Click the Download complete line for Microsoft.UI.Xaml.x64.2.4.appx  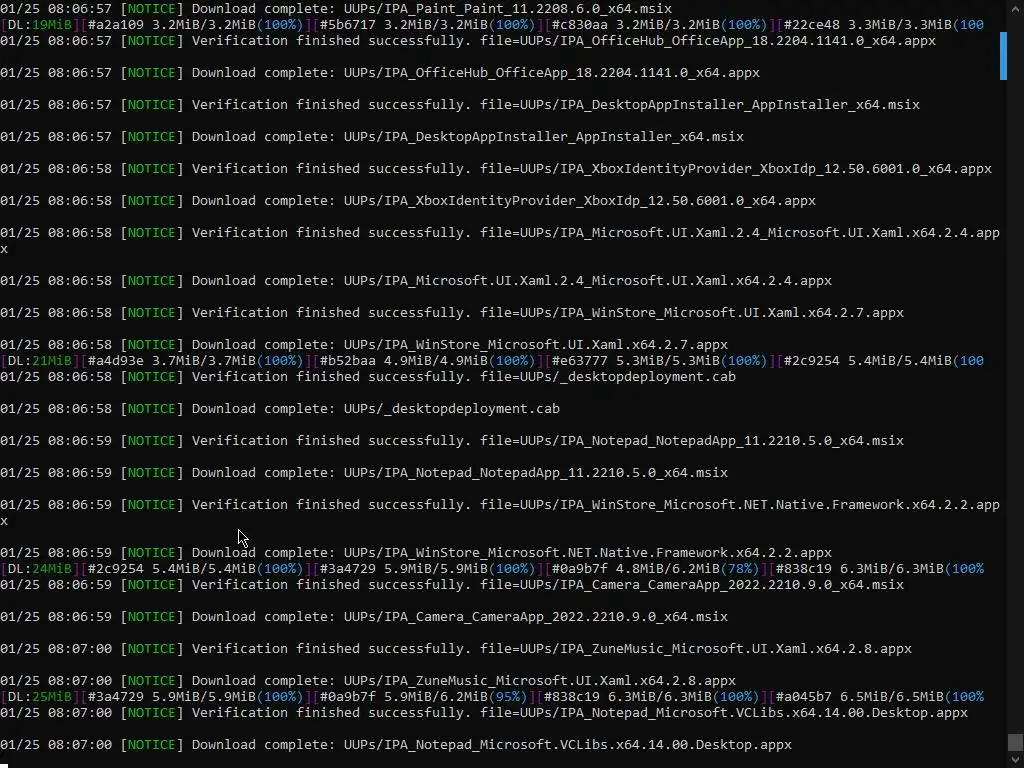[416, 281]
